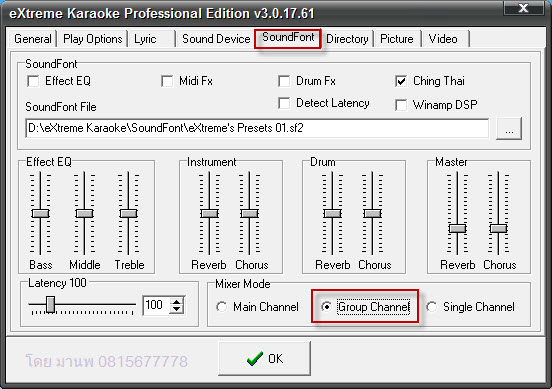Click the Instrument Chorus slider handle
Screen dimensions: 552x389
pyautogui.click(x=250, y=214)
